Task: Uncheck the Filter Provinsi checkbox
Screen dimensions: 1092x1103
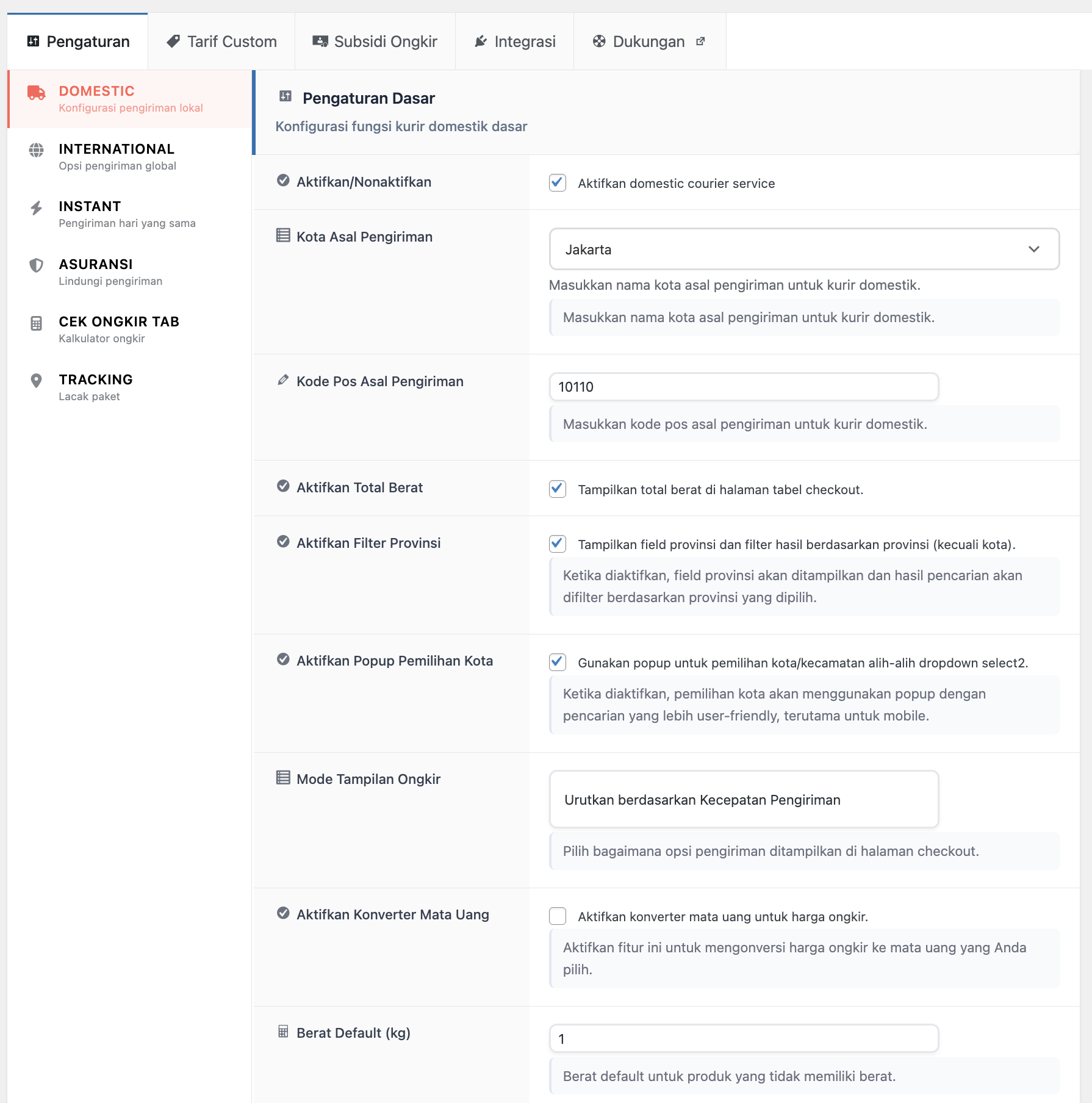Action: pyautogui.click(x=558, y=544)
